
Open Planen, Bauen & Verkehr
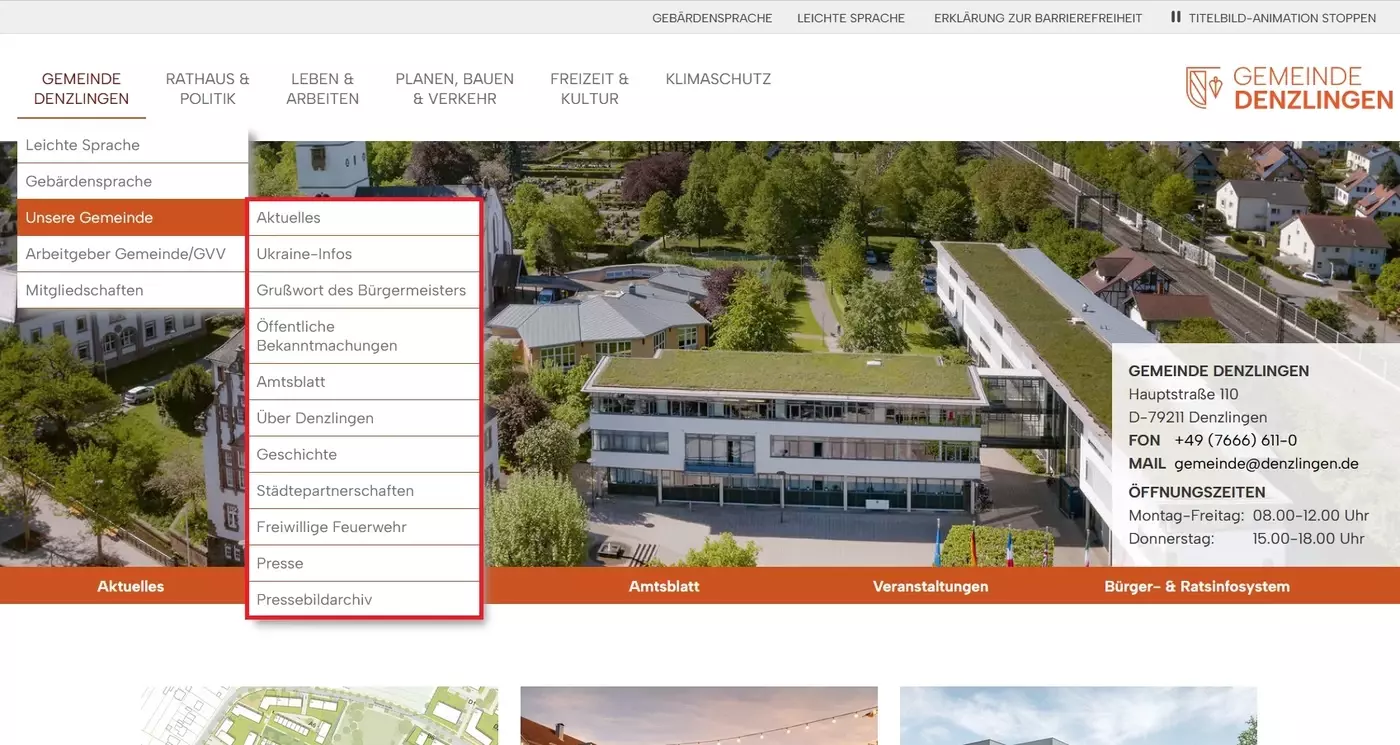[455, 88]
